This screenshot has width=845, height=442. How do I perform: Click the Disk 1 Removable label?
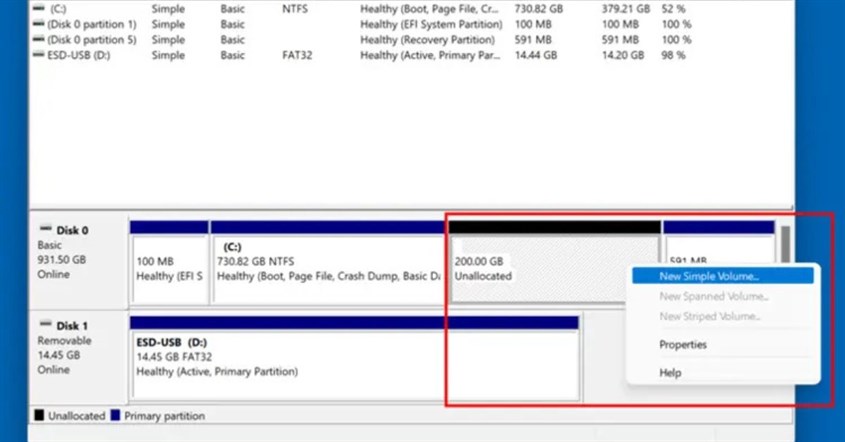[64, 341]
